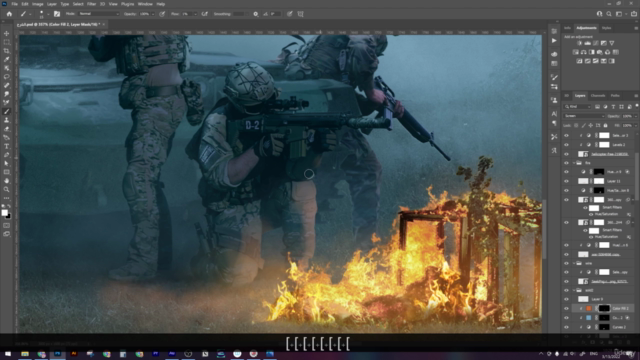
Task: Select the Brush tool in the toolbox
Action: [7, 111]
